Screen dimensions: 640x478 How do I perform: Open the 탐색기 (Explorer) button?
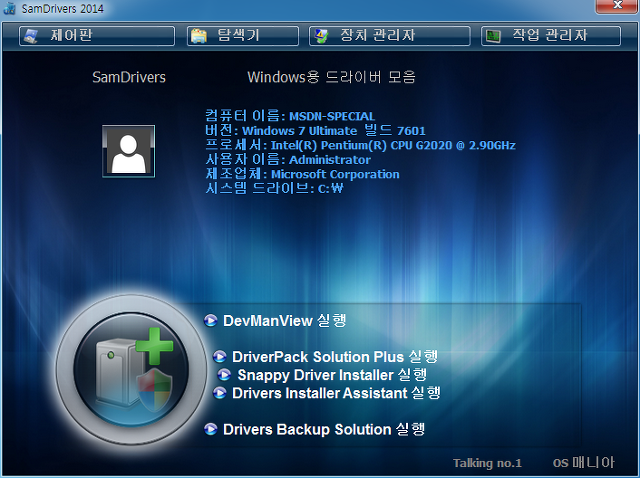[x=243, y=36]
